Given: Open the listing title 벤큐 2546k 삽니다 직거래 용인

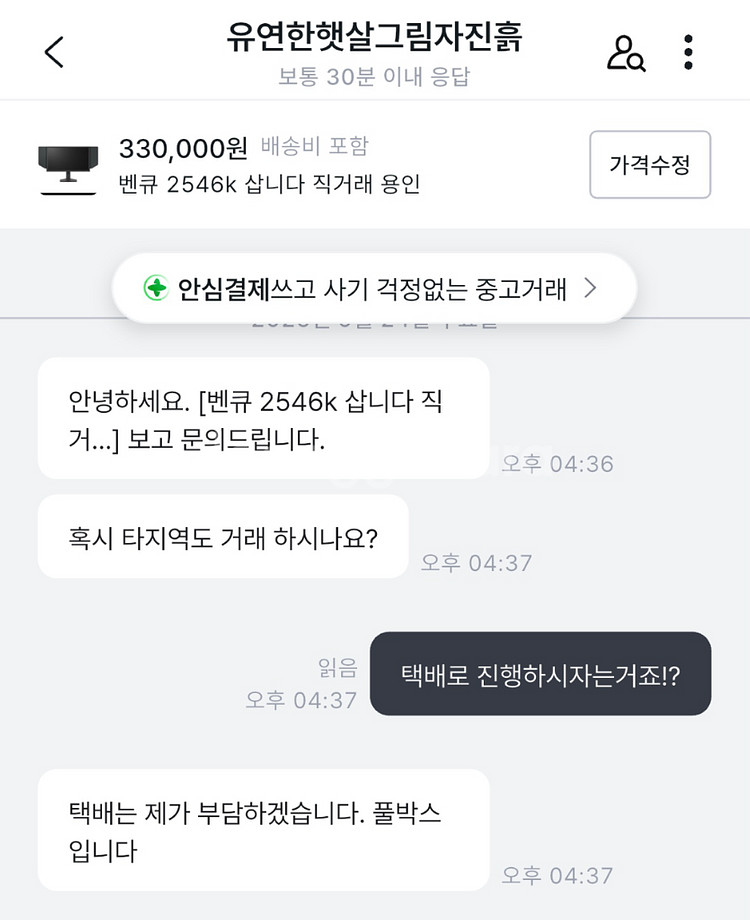Looking at the screenshot, I should click(269, 184).
